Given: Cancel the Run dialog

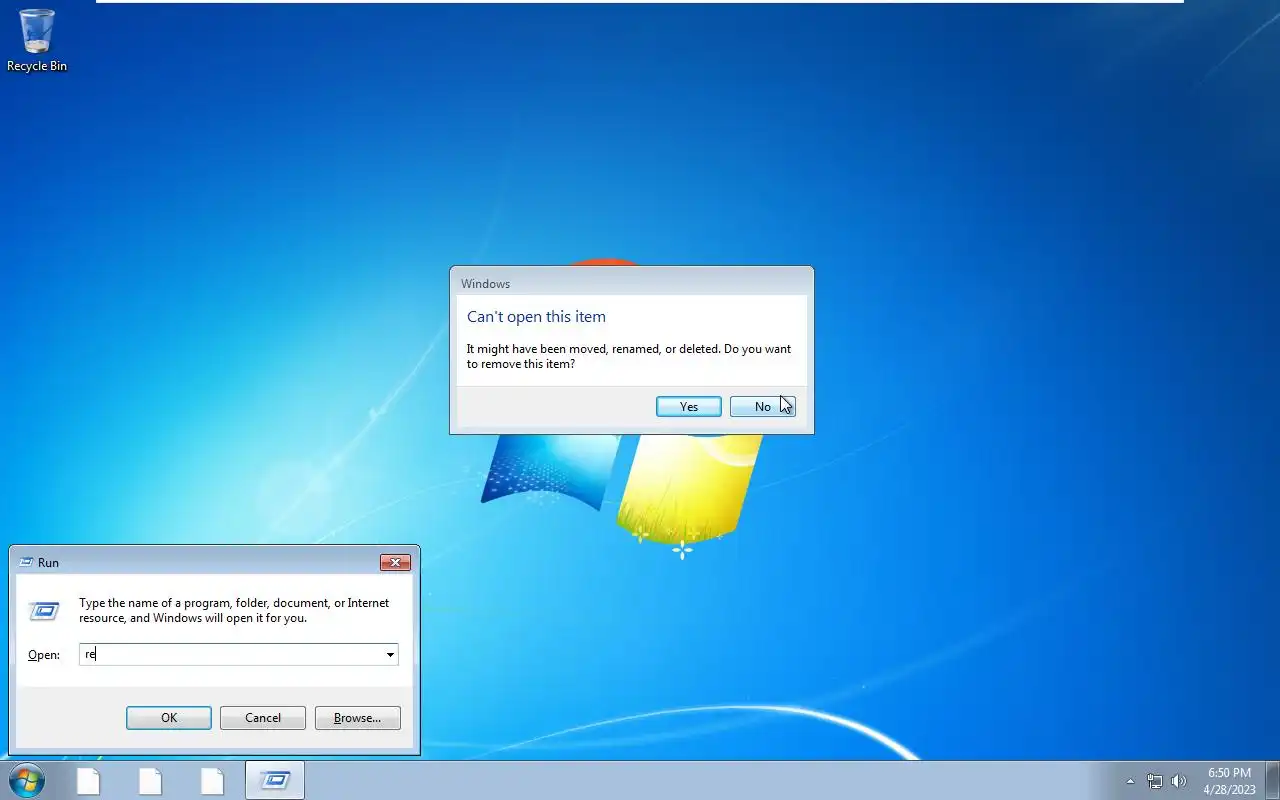Looking at the screenshot, I should 263,718.
